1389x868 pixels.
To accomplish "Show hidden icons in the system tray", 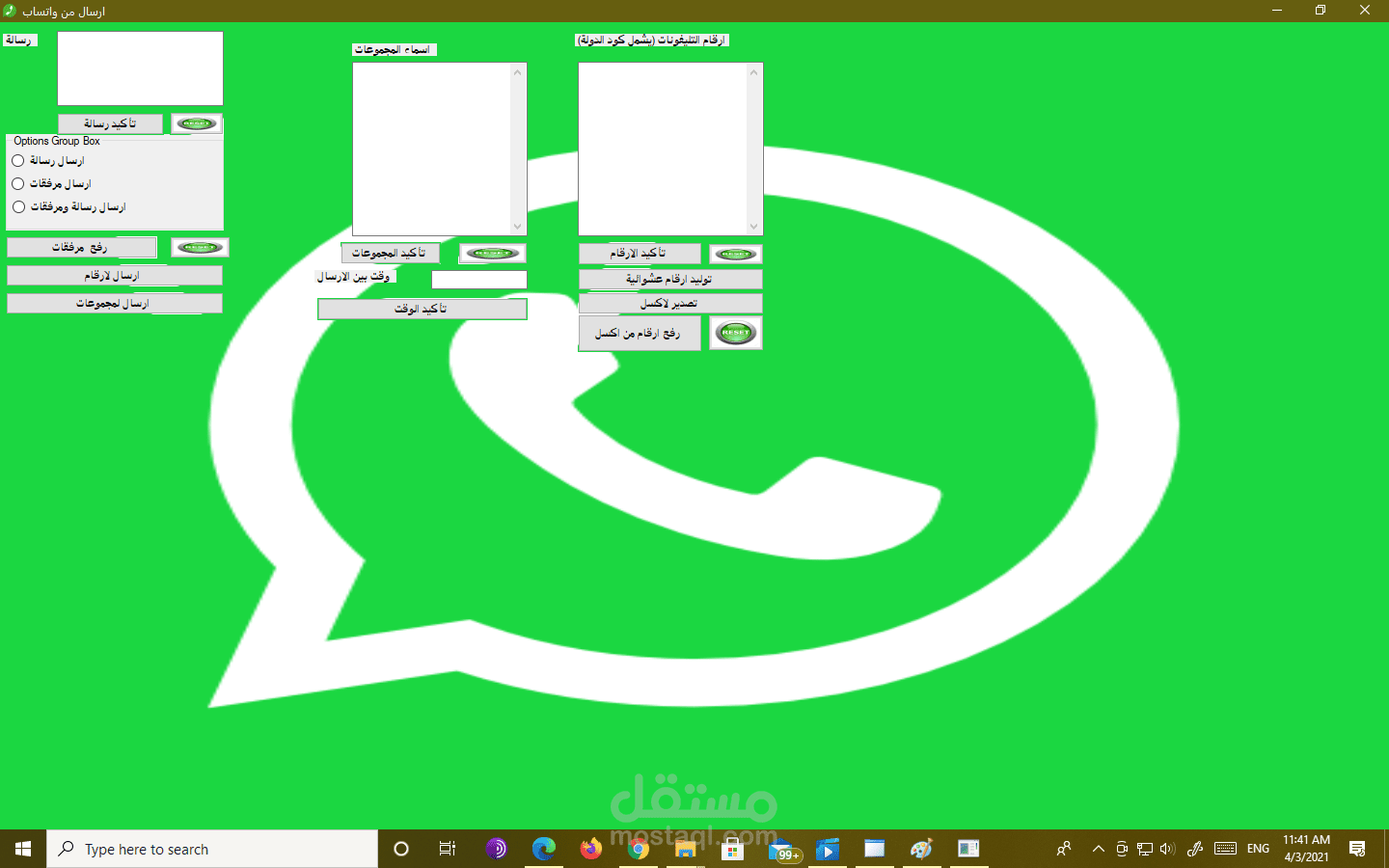I will [1098, 849].
